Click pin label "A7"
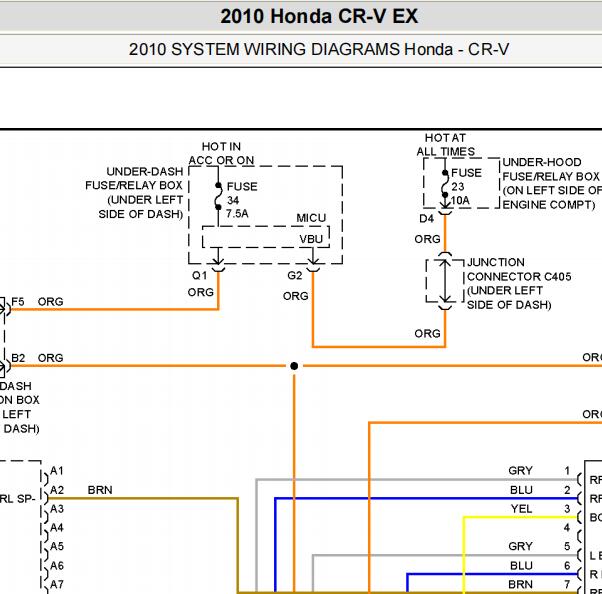The image size is (602, 594). pos(57,584)
